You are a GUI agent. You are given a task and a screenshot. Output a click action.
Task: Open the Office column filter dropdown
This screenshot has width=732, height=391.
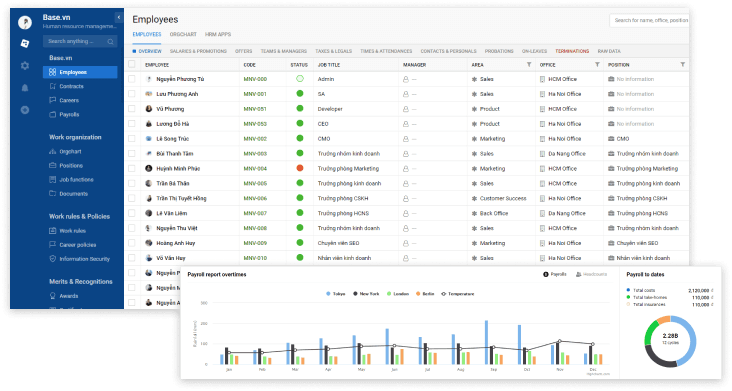point(597,64)
